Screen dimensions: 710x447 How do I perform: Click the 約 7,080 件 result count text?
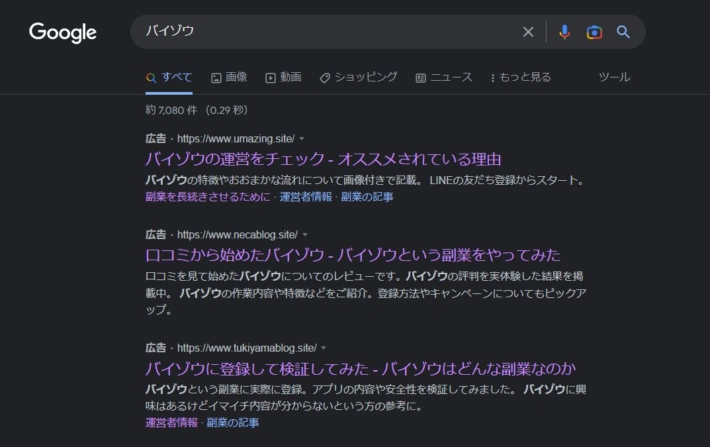171,110
